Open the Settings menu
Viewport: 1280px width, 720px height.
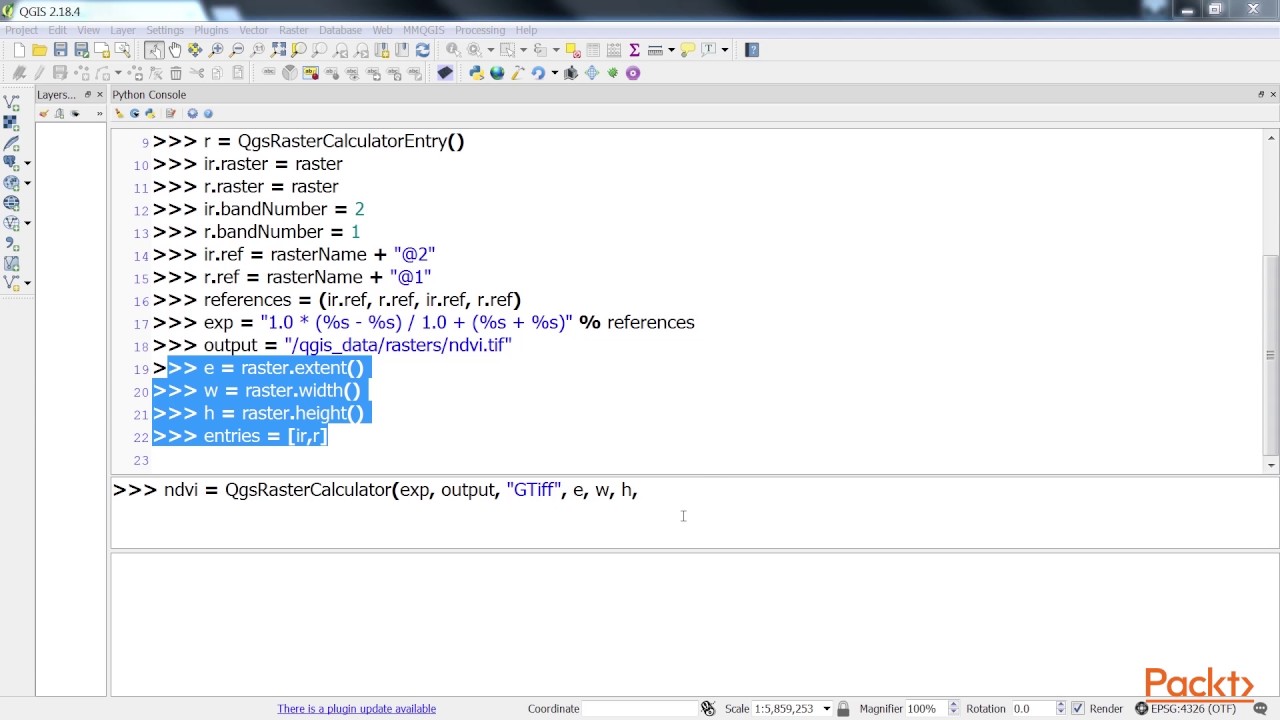click(x=165, y=30)
